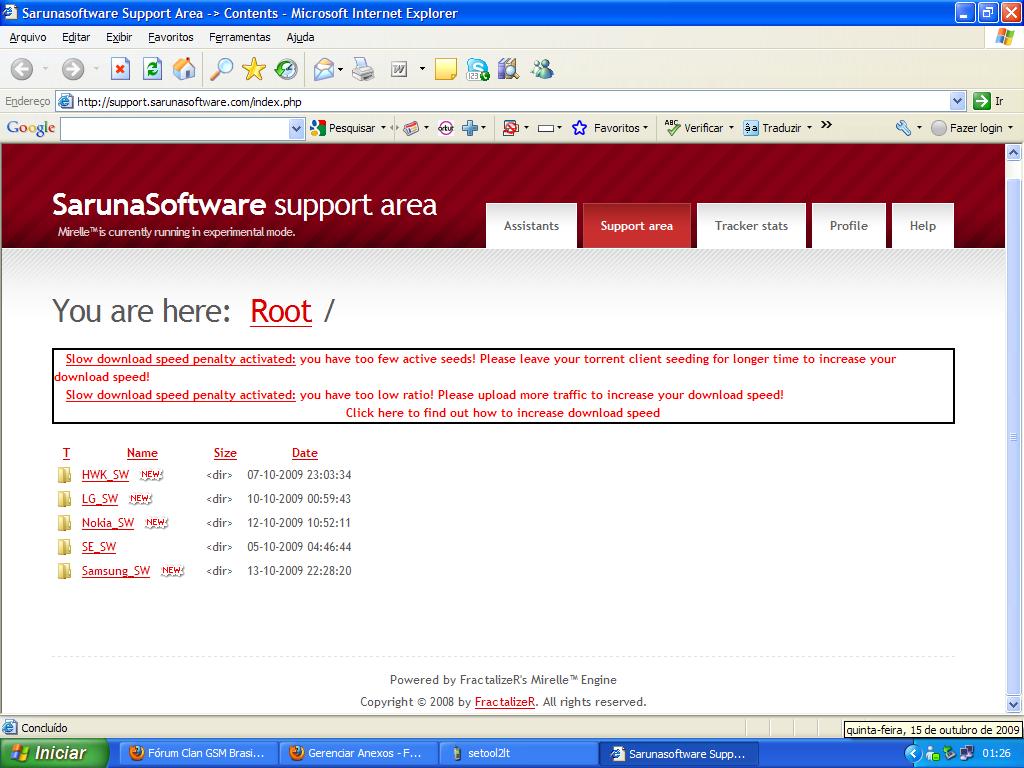Click the green Ir go arrow
The height and width of the screenshot is (768, 1024).
(981, 101)
